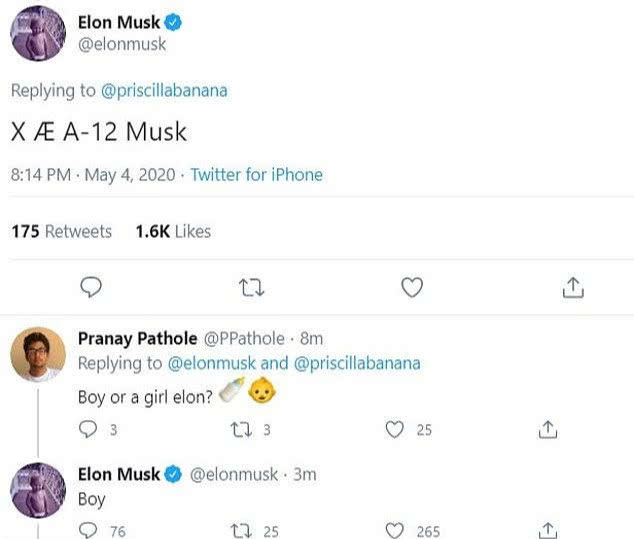This screenshot has width=634, height=539.
Task: Share the main tweet via share icon
Action: click(x=572, y=288)
